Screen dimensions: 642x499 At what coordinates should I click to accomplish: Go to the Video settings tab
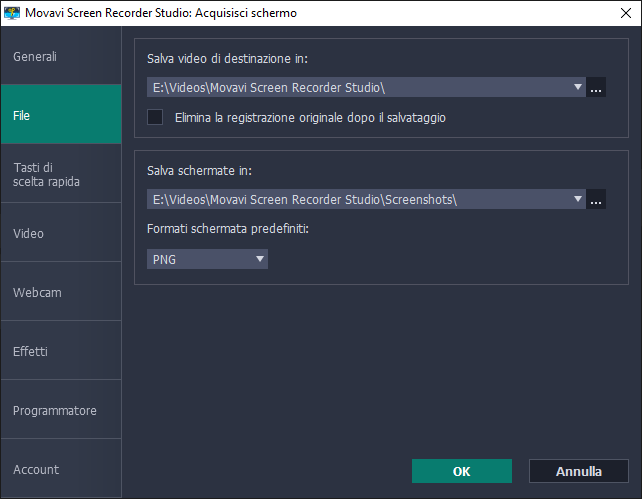click(61, 233)
